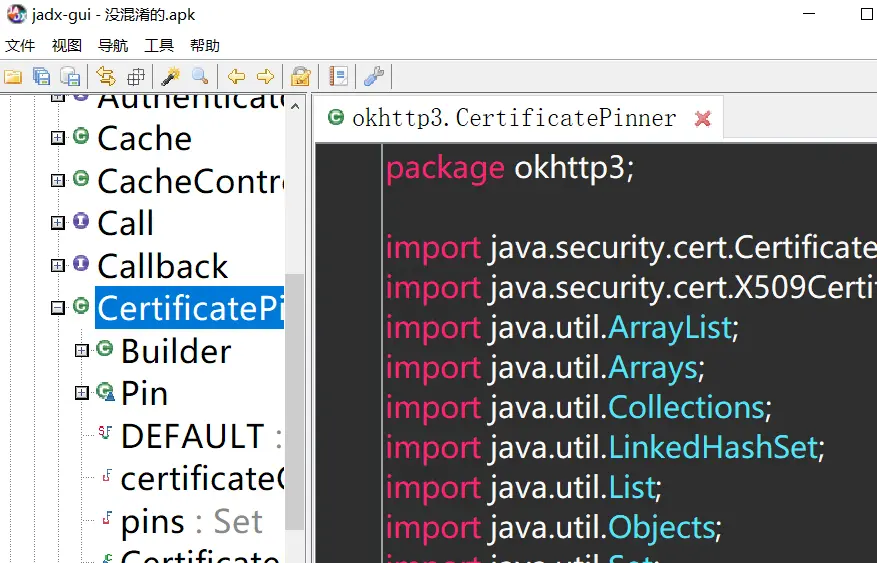877x563 pixels.
Task: Expand the Cache tree node
Action: (x=58, y=138)
